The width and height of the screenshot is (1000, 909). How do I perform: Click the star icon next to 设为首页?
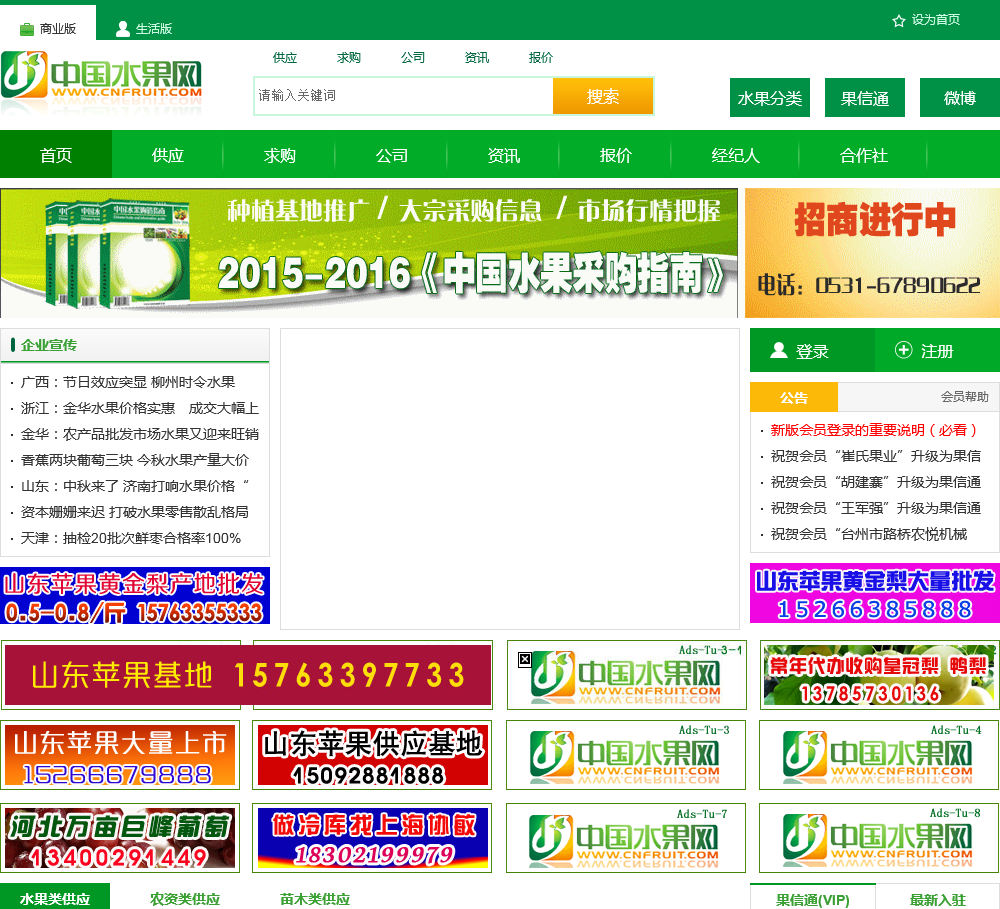[899, 21]
